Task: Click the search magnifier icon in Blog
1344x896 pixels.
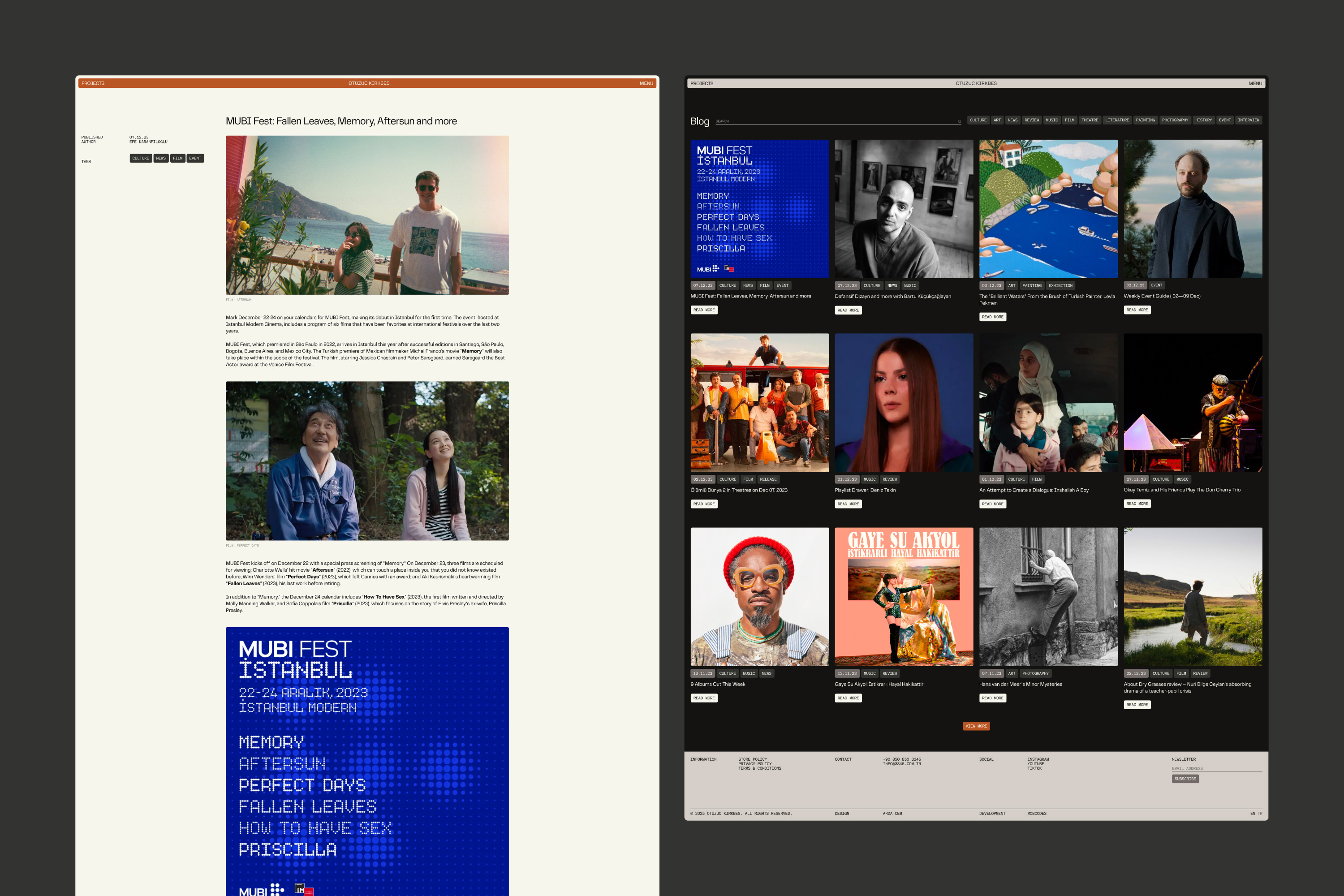Action: pyautogui.click(x=960, y=121)
